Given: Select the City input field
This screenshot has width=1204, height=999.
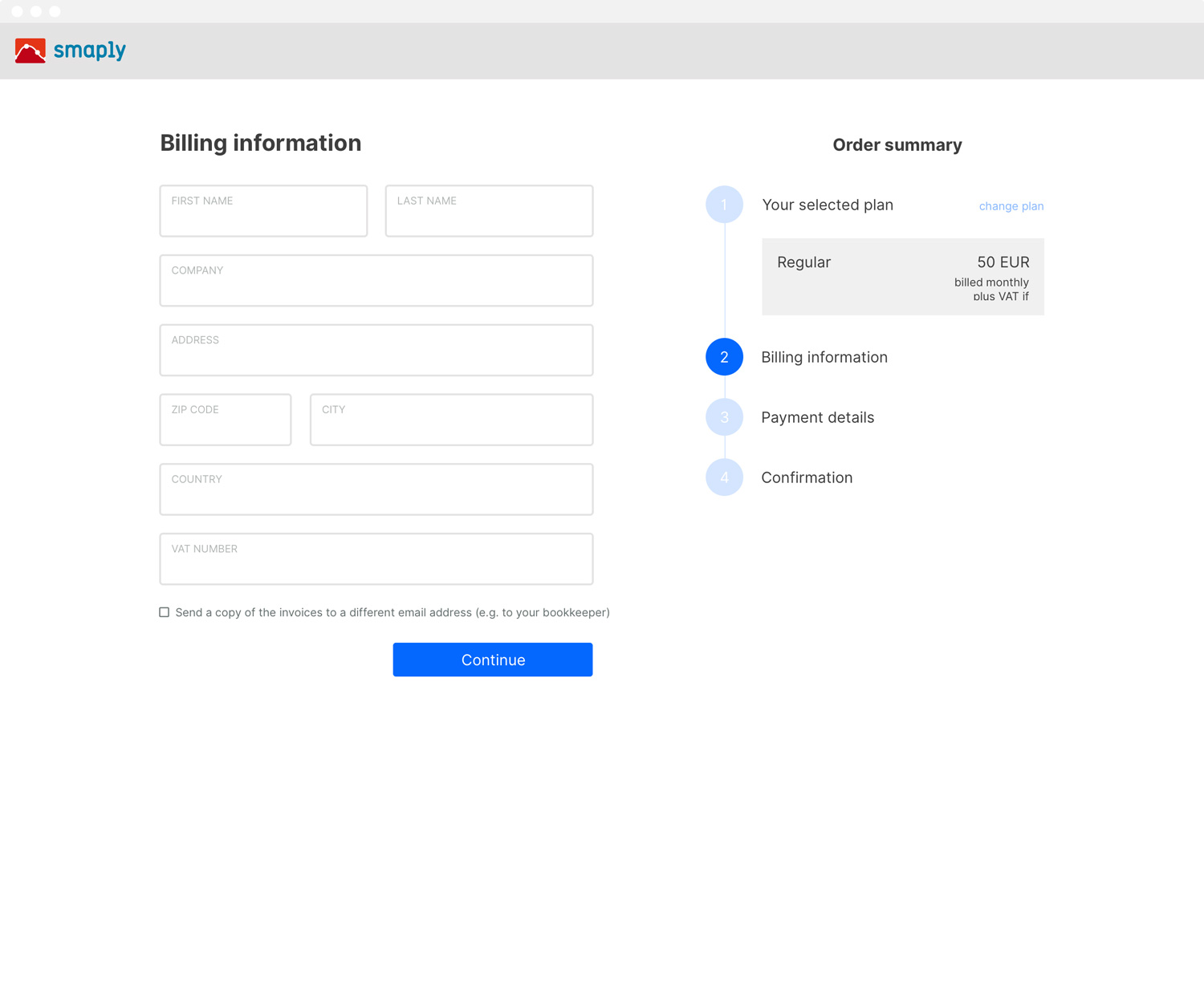Looking at the screenshot, I should (451, 420).
